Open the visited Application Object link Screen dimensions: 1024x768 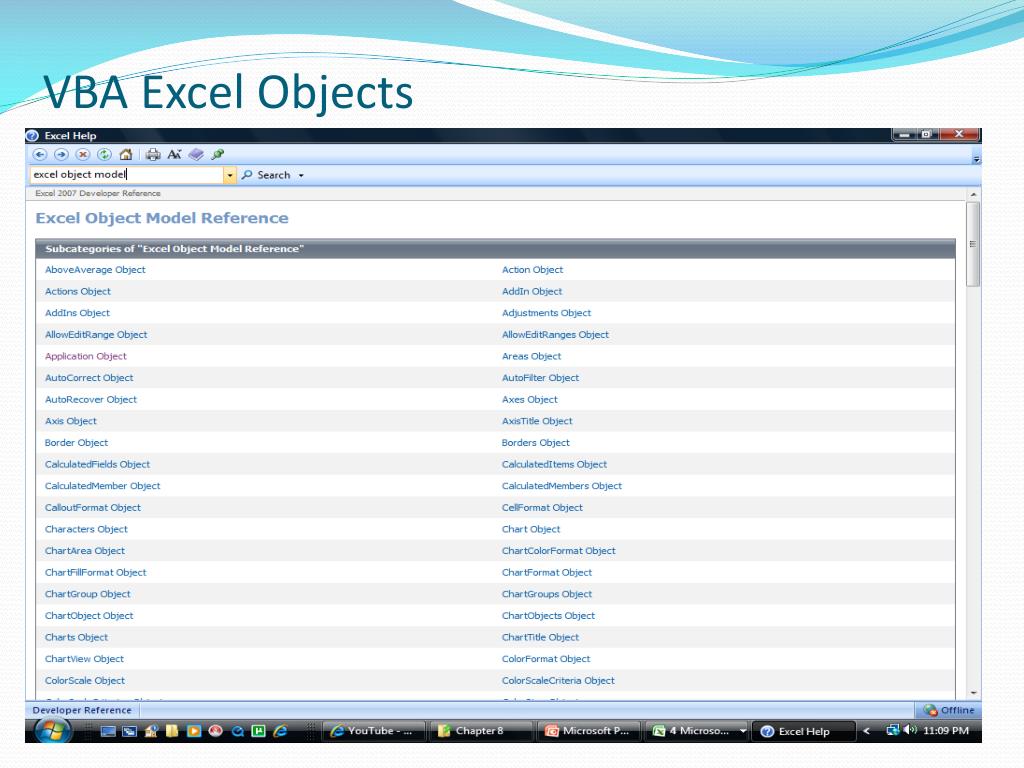(86, 356)
